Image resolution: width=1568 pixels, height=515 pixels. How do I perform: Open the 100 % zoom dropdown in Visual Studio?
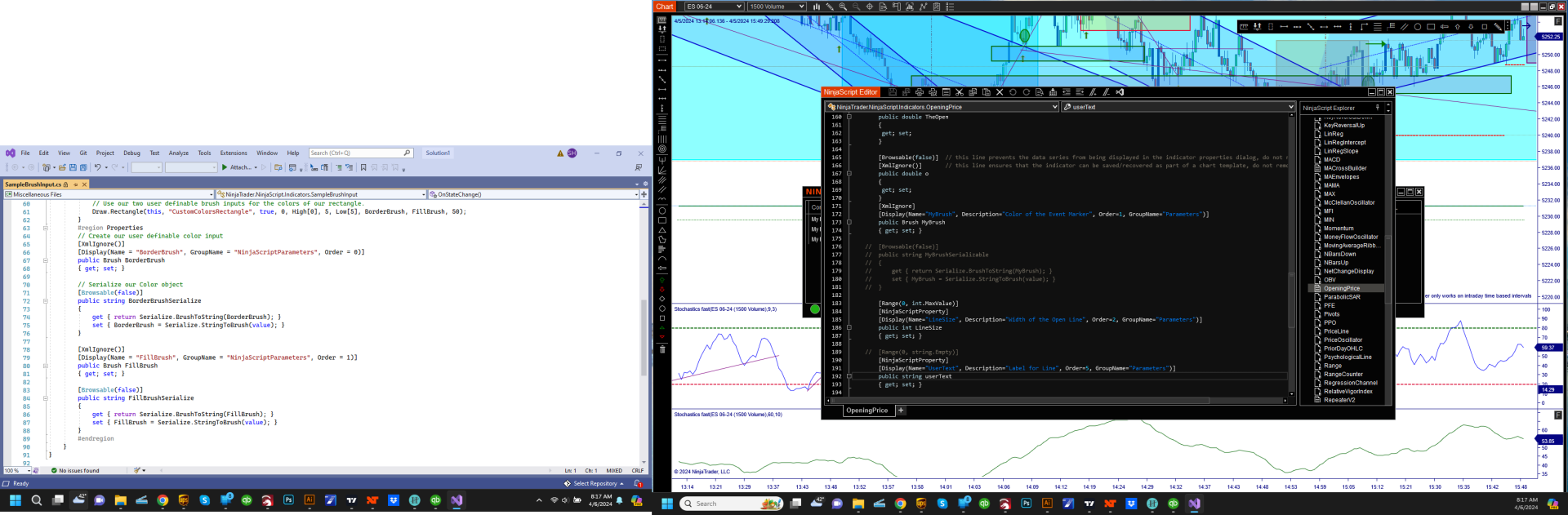point(16,470)
